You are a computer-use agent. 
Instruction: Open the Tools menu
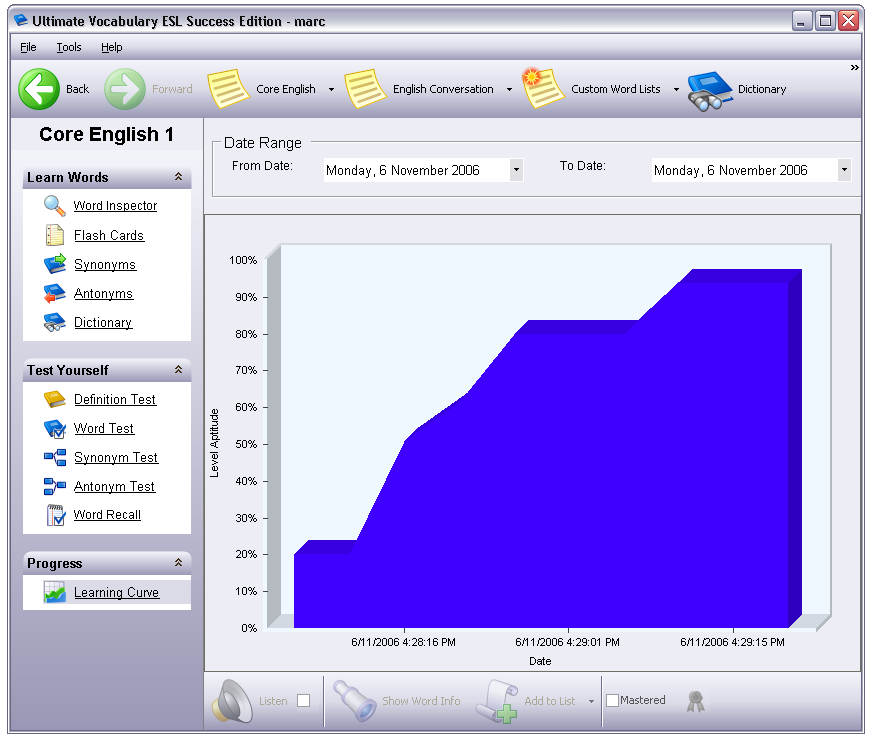tap(69, 47)
